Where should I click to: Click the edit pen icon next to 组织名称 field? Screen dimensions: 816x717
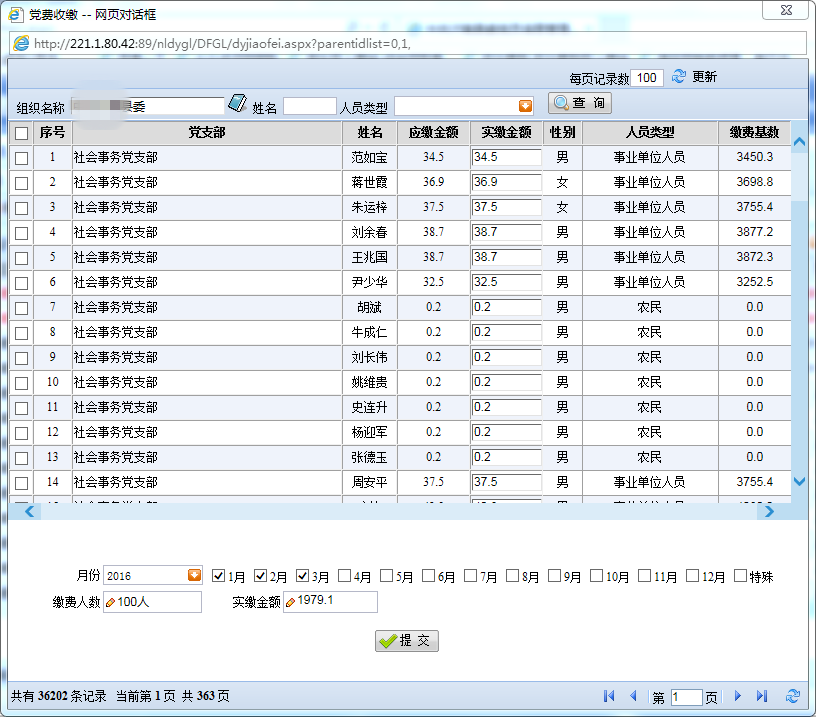coord(237,102)
